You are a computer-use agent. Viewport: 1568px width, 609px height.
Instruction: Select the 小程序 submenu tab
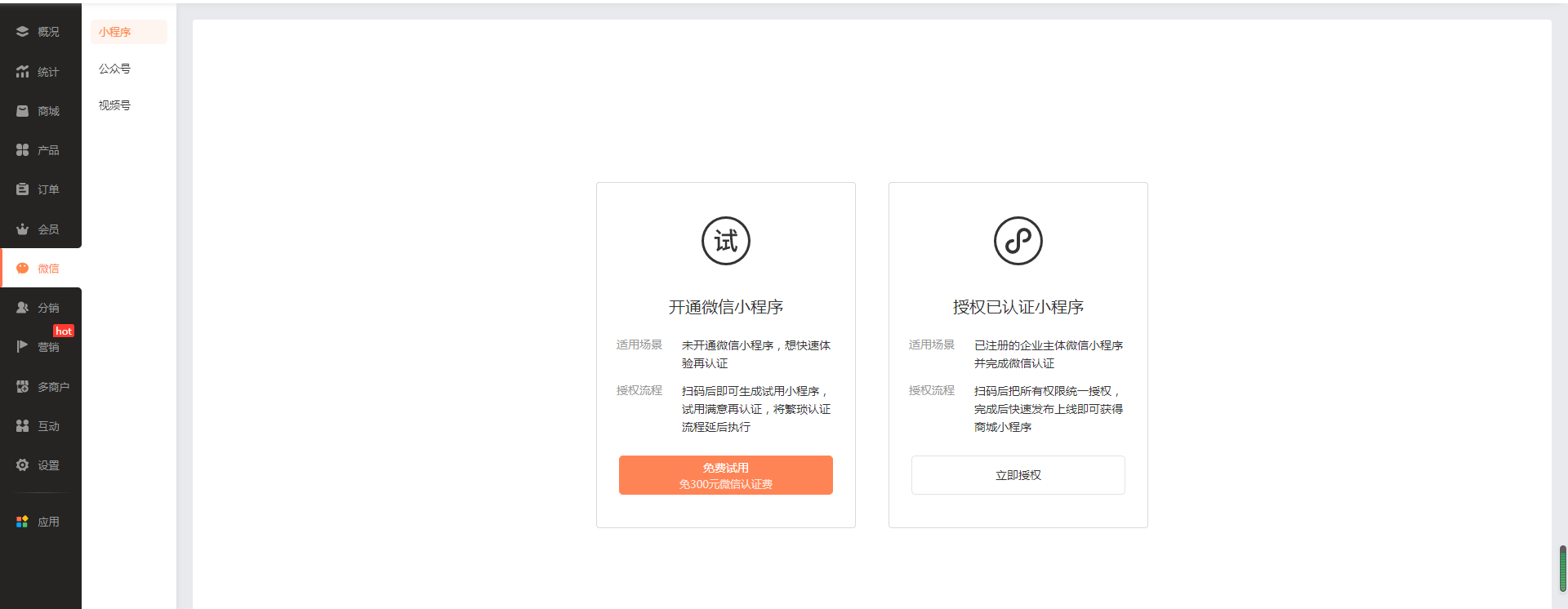(x=129, y=32)
